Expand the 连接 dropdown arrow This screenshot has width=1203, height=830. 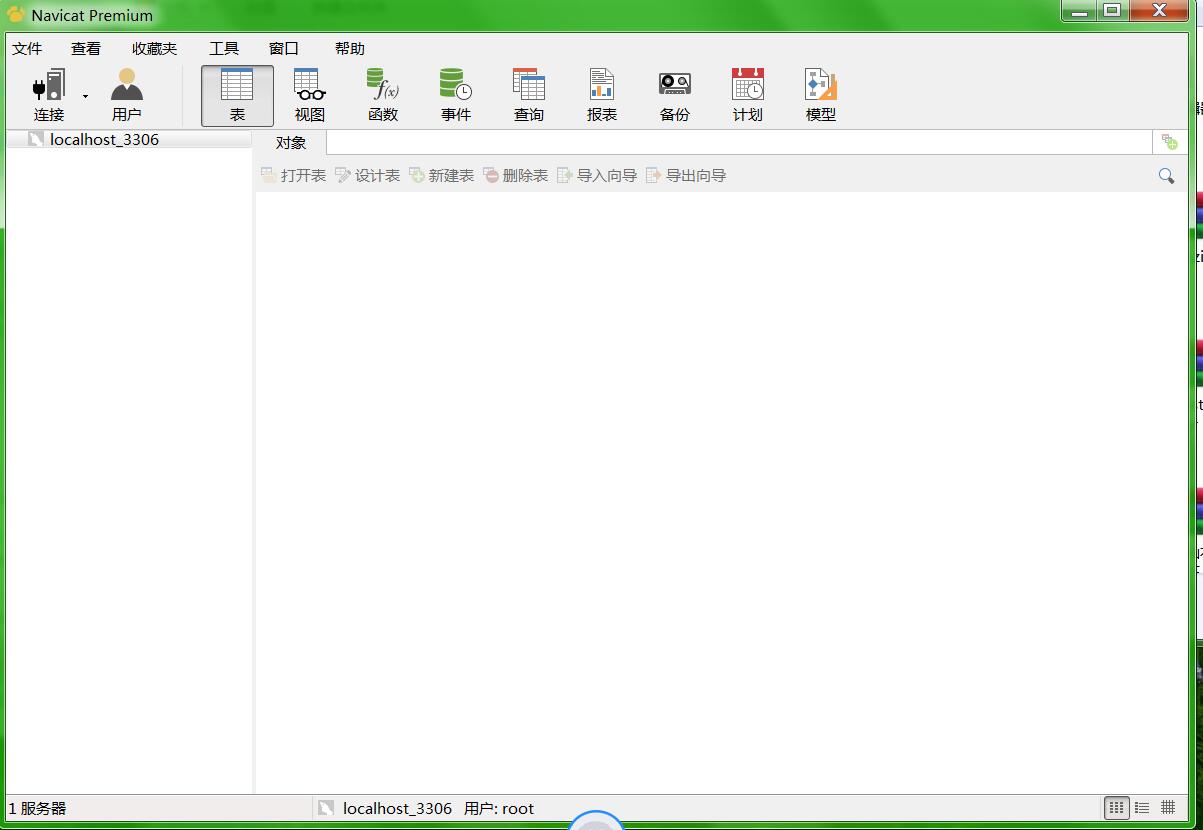(x=85, y=97)
